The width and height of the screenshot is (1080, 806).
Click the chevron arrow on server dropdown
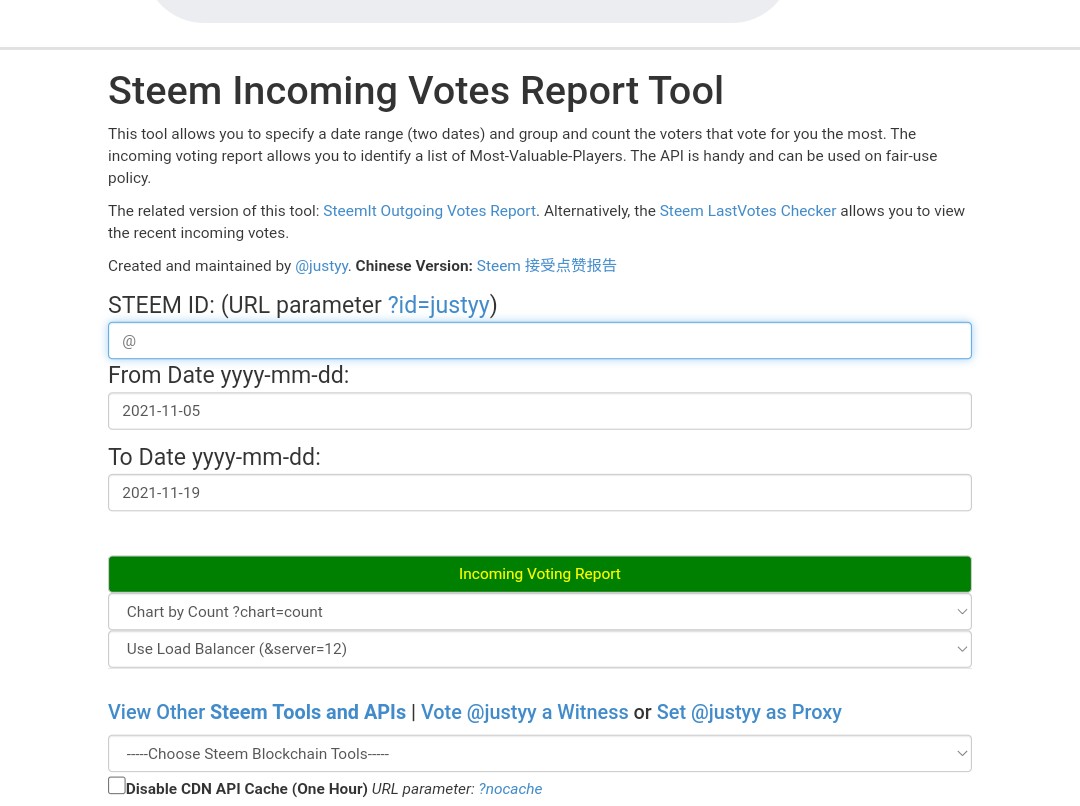(x=961, y=649)
